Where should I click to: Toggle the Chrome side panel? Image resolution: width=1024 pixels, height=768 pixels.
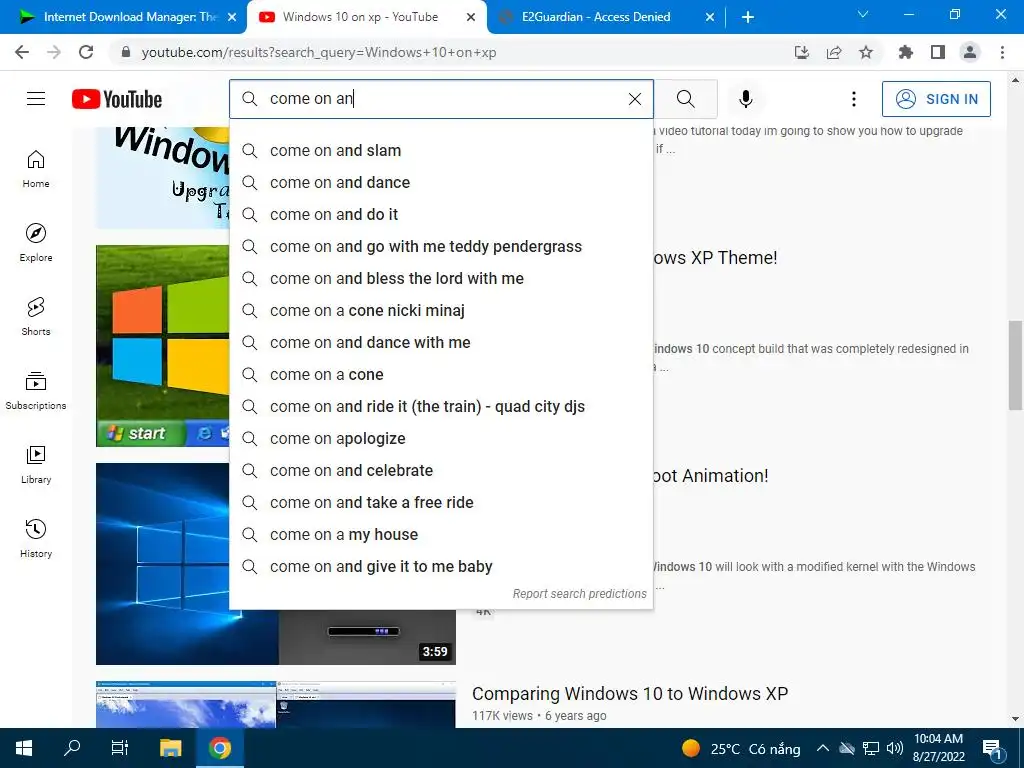tap(938, 52)
